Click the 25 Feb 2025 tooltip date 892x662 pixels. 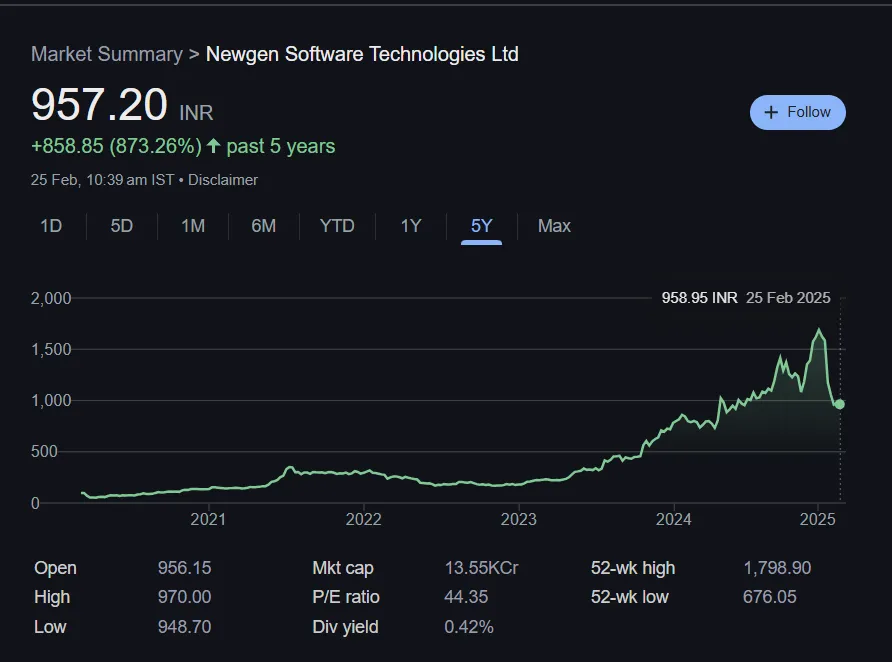coord(788,298)
